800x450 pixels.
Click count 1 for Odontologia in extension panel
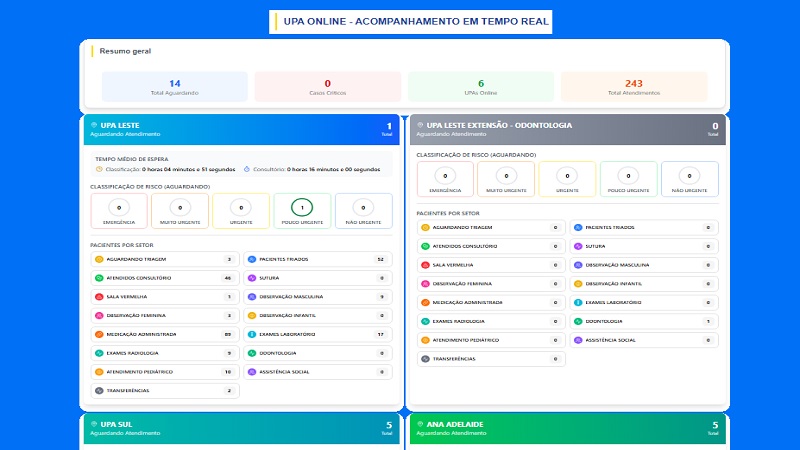tap(708, 321)
